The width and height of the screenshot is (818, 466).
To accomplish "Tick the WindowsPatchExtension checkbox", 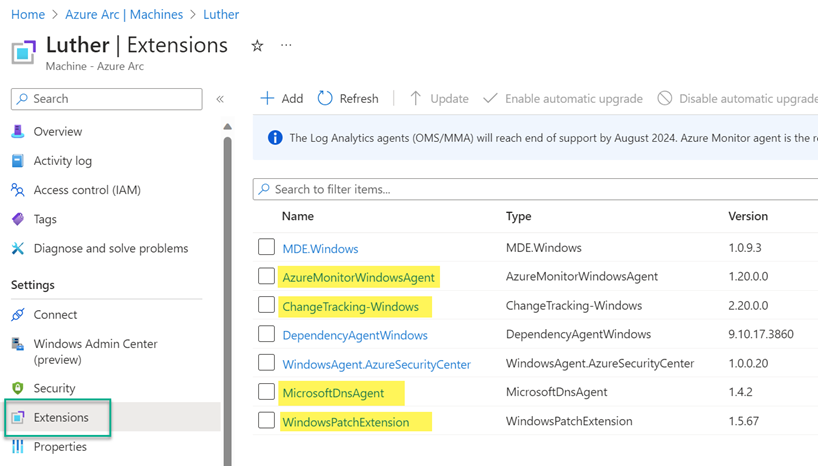I will point(266,421).
